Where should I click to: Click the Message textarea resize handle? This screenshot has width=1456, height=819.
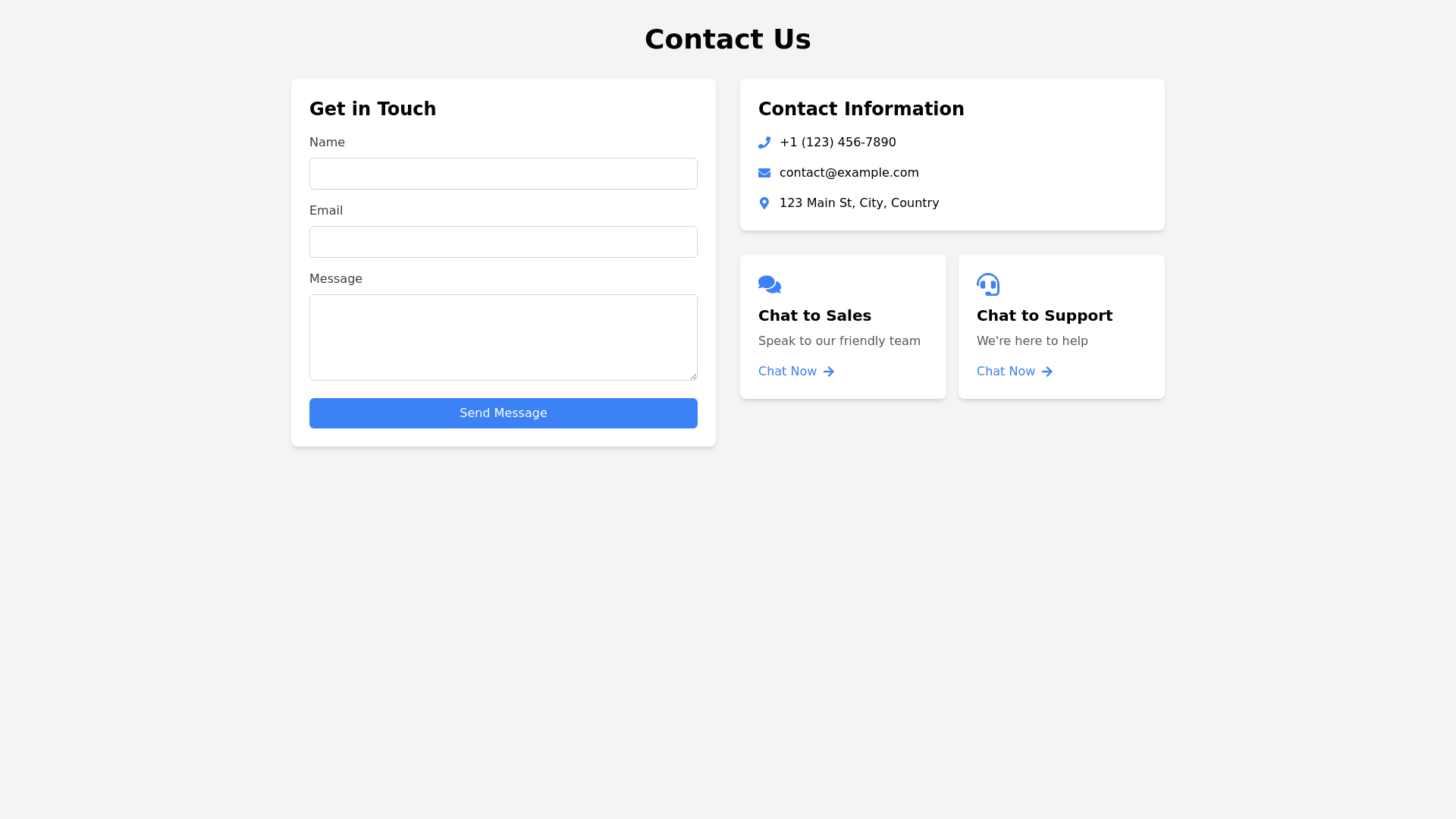tap(693, 376)
